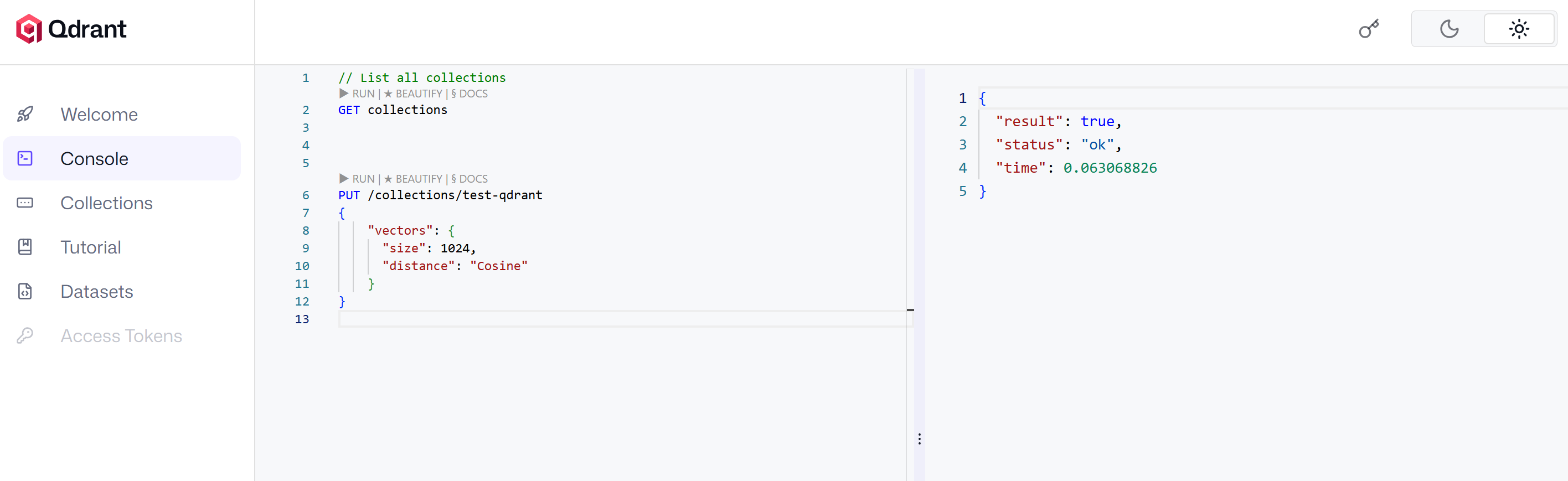1568x481 pixels.
Task: Open the API key settings icon
Action: tap(1368, 29)
